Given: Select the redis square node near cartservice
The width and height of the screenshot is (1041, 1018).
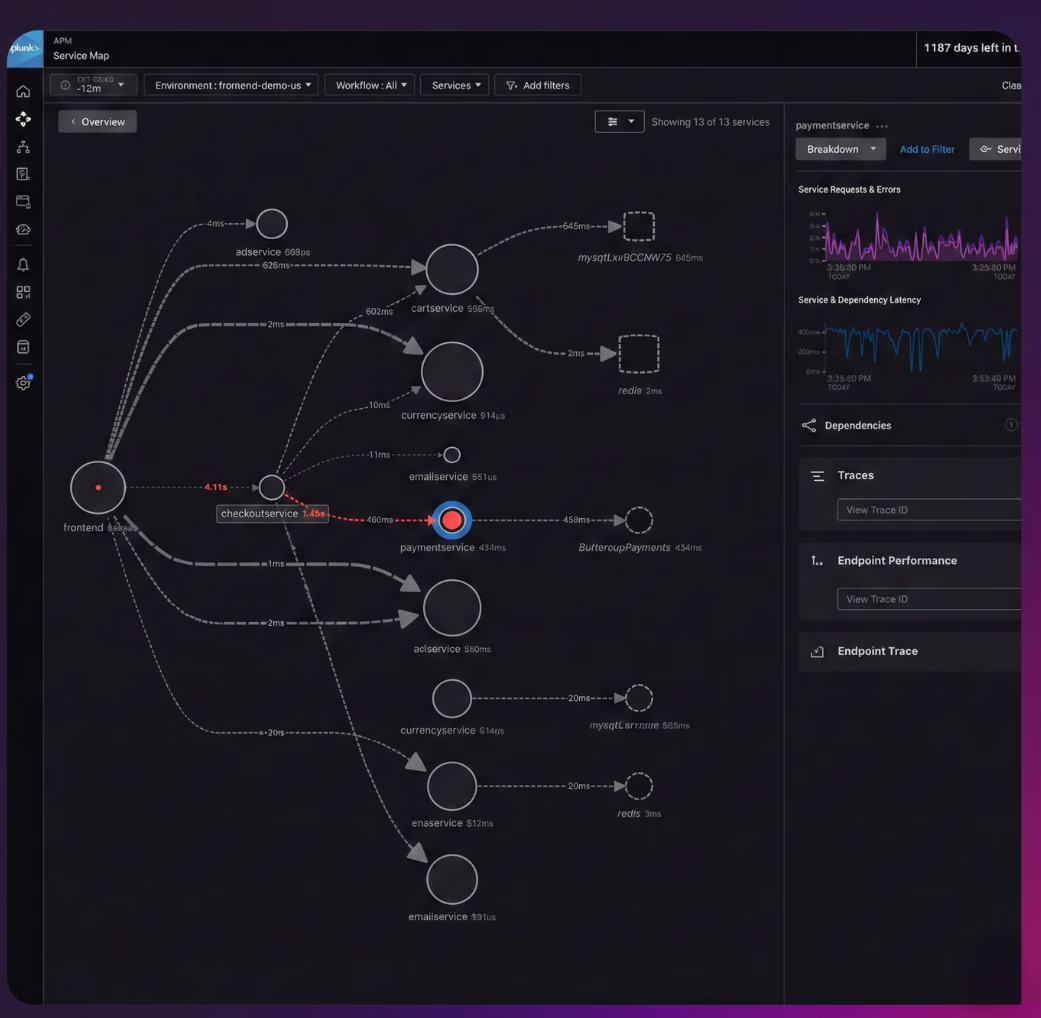Looking at the screenshot, I should tap(639, 354).
